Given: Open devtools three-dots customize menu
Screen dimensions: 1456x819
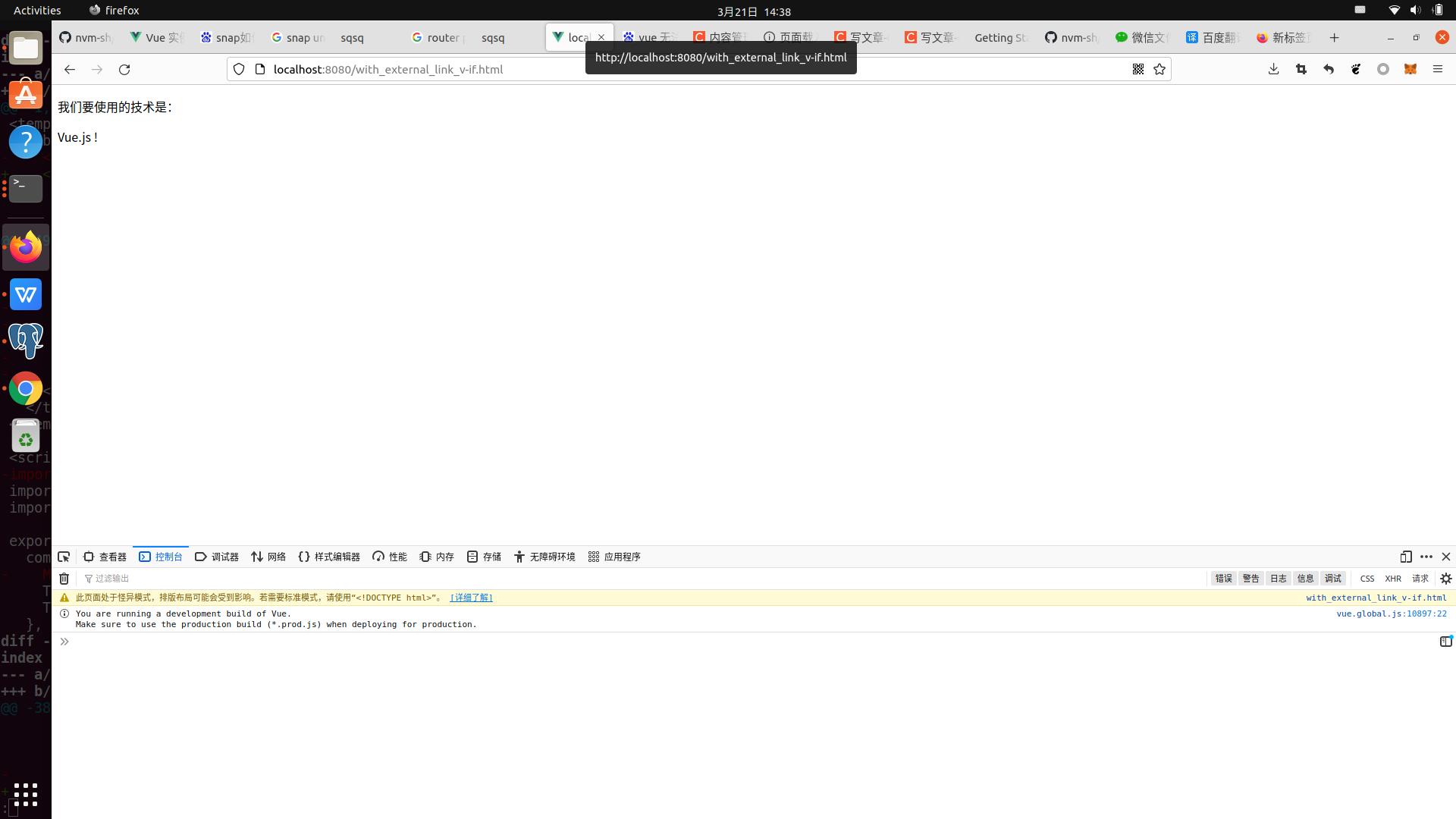Looking at the screenshot, I should click(x=1426, y=557).
